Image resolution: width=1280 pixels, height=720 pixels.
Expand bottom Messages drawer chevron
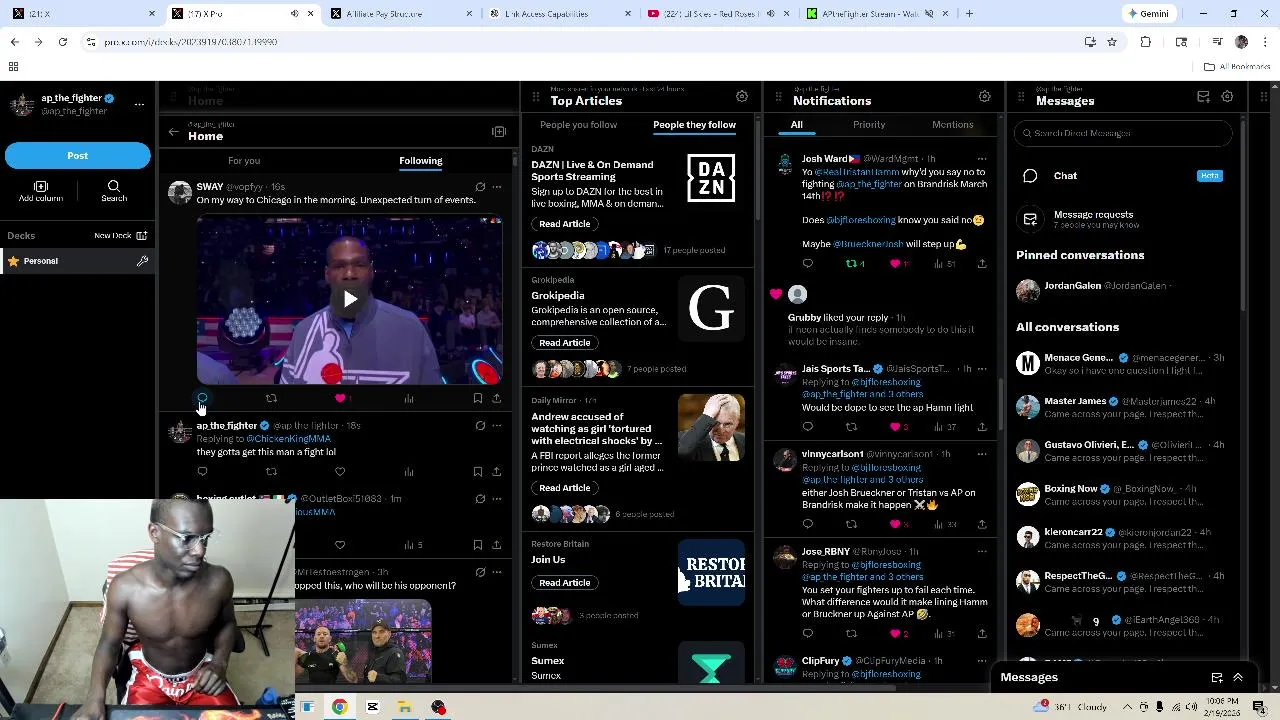(x=1238, y=678)
